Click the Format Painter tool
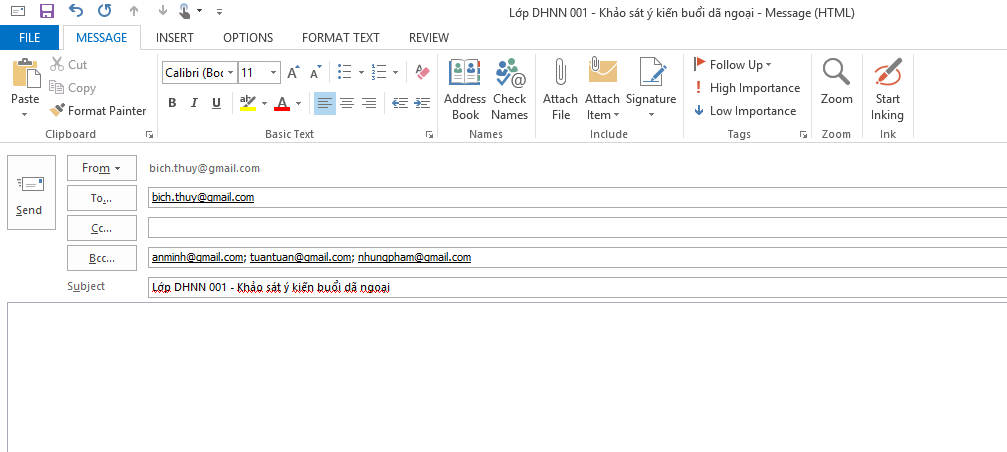 [x=98, y=111]
